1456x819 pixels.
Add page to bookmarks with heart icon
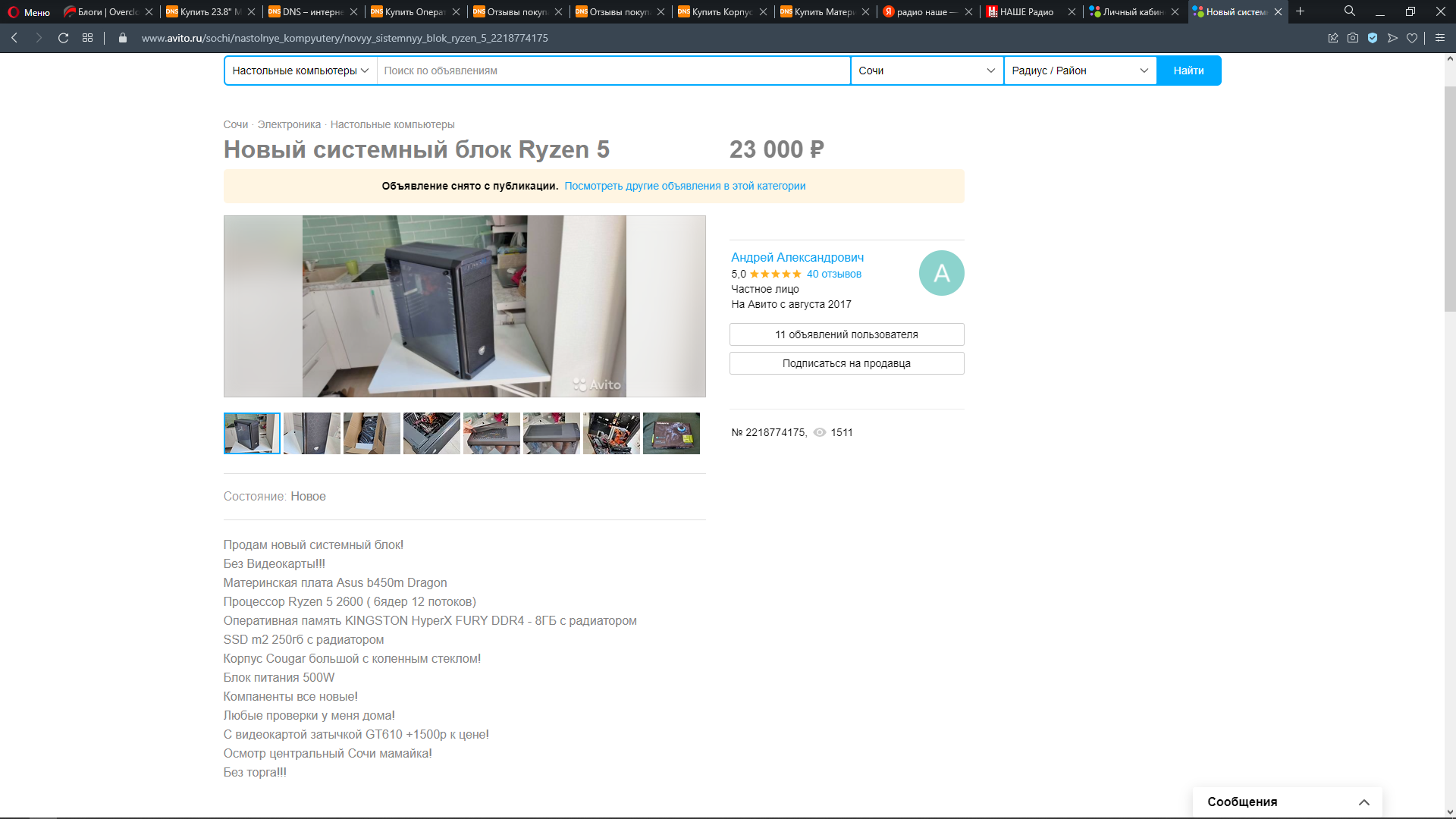pos(1412,38)
